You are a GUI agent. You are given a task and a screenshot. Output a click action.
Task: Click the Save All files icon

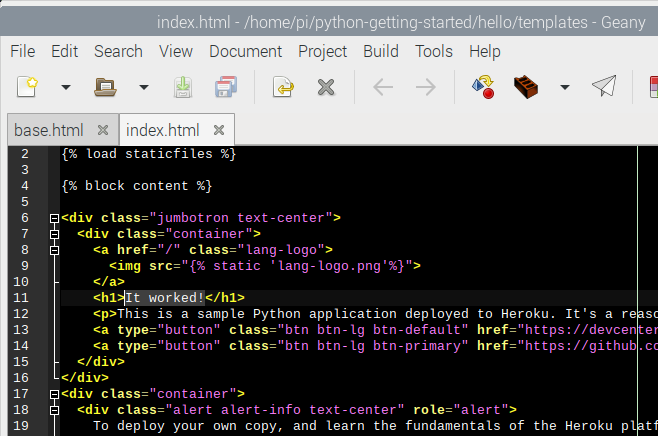(x=225, y=88)
